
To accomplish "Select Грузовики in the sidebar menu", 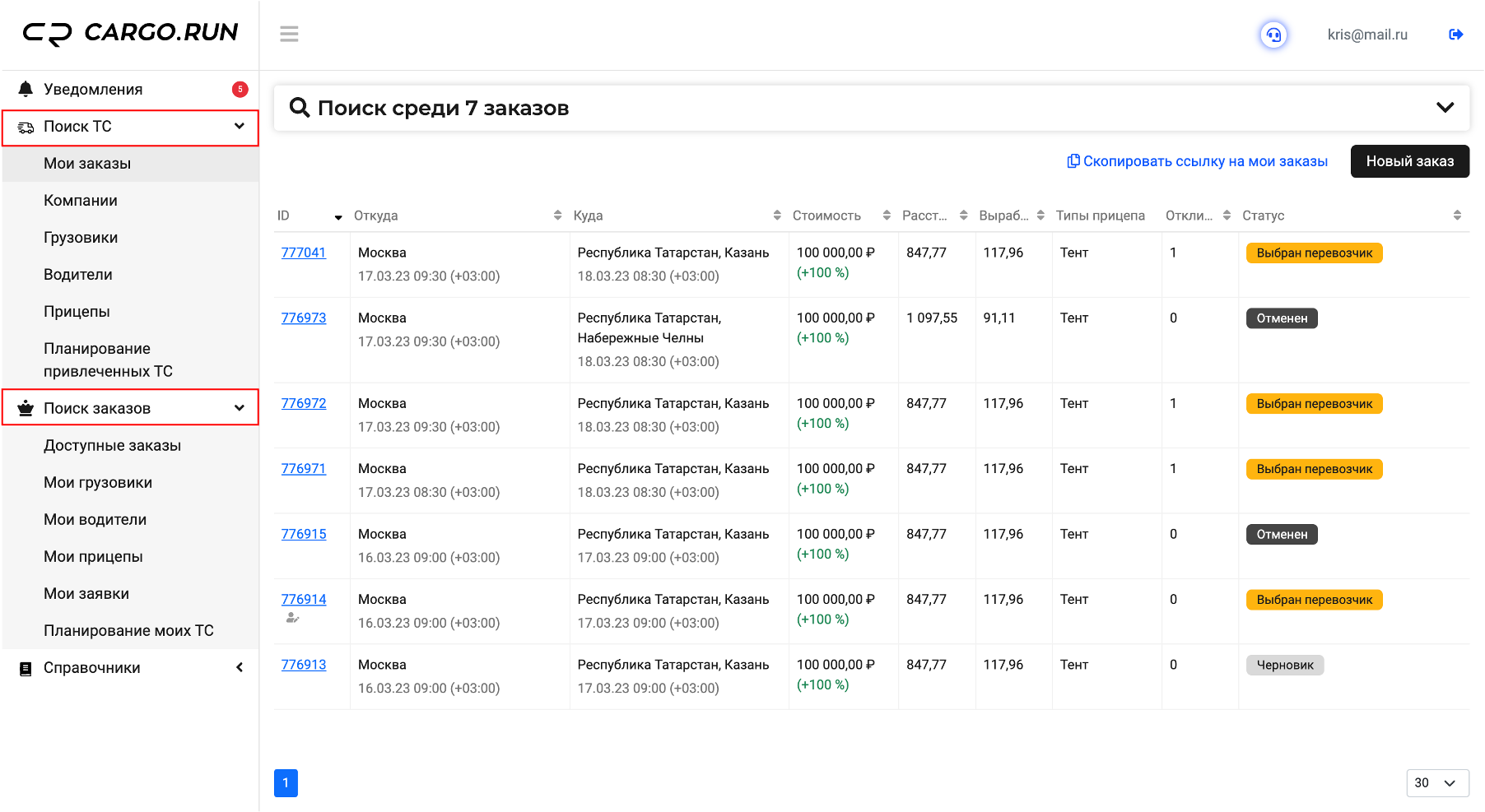I will [x=81, y=238].
